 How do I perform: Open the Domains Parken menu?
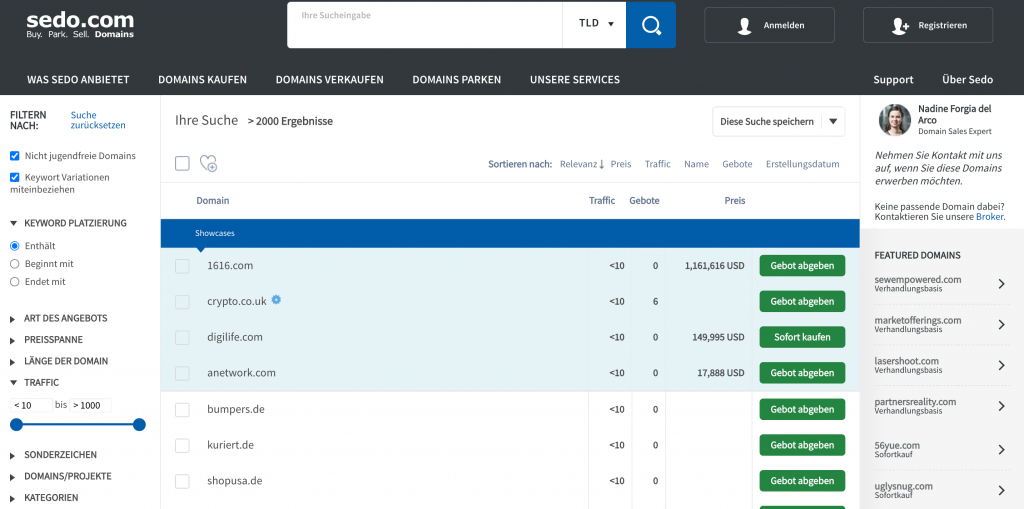pyautogui.click(x=456, y=80)
